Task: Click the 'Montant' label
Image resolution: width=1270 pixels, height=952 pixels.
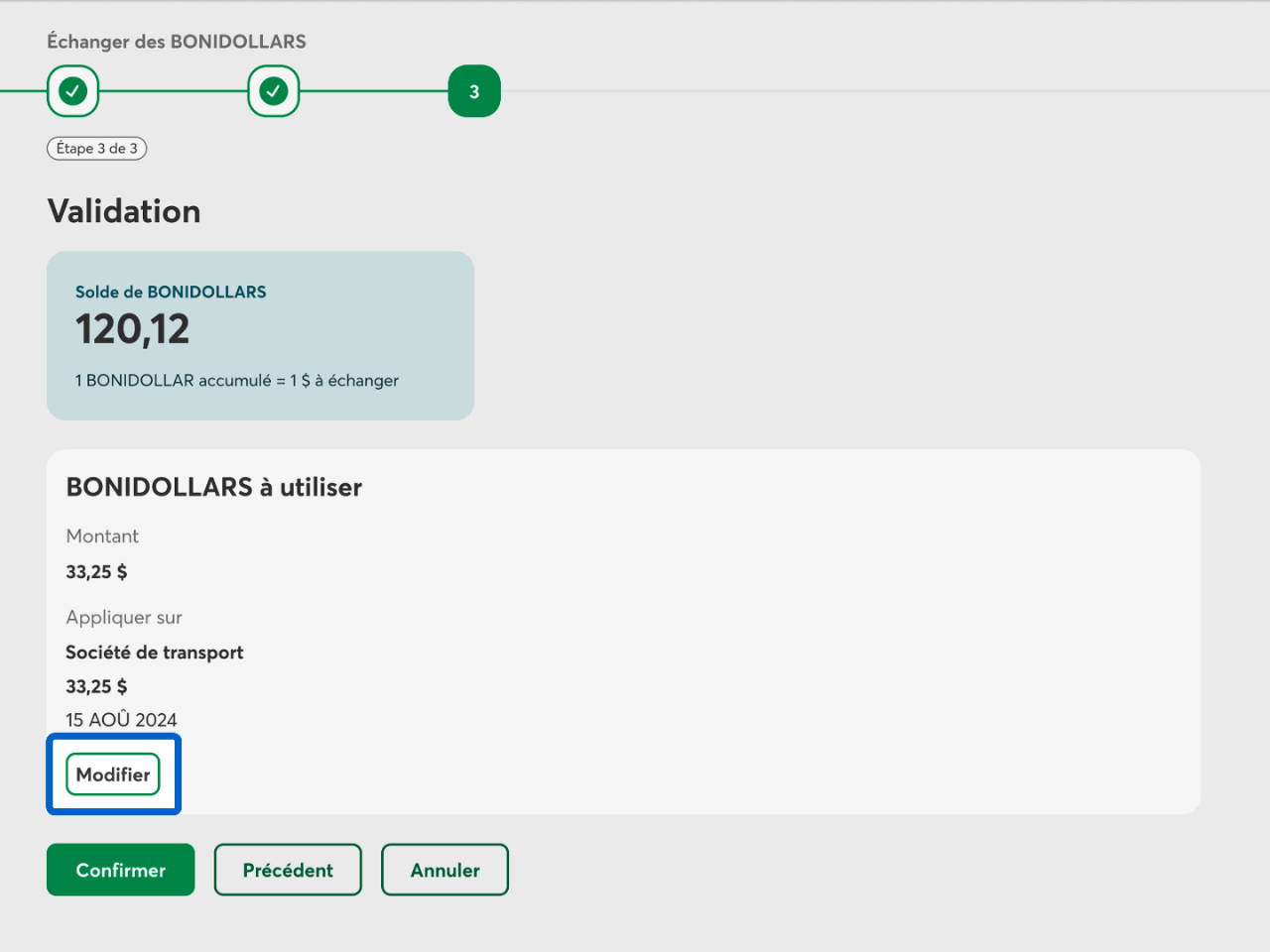Action: pos(102,536)
